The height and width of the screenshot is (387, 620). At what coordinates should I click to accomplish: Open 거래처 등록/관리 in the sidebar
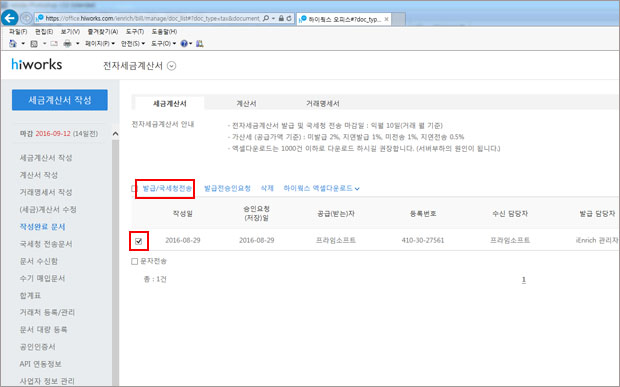click(x=47, y=312)
